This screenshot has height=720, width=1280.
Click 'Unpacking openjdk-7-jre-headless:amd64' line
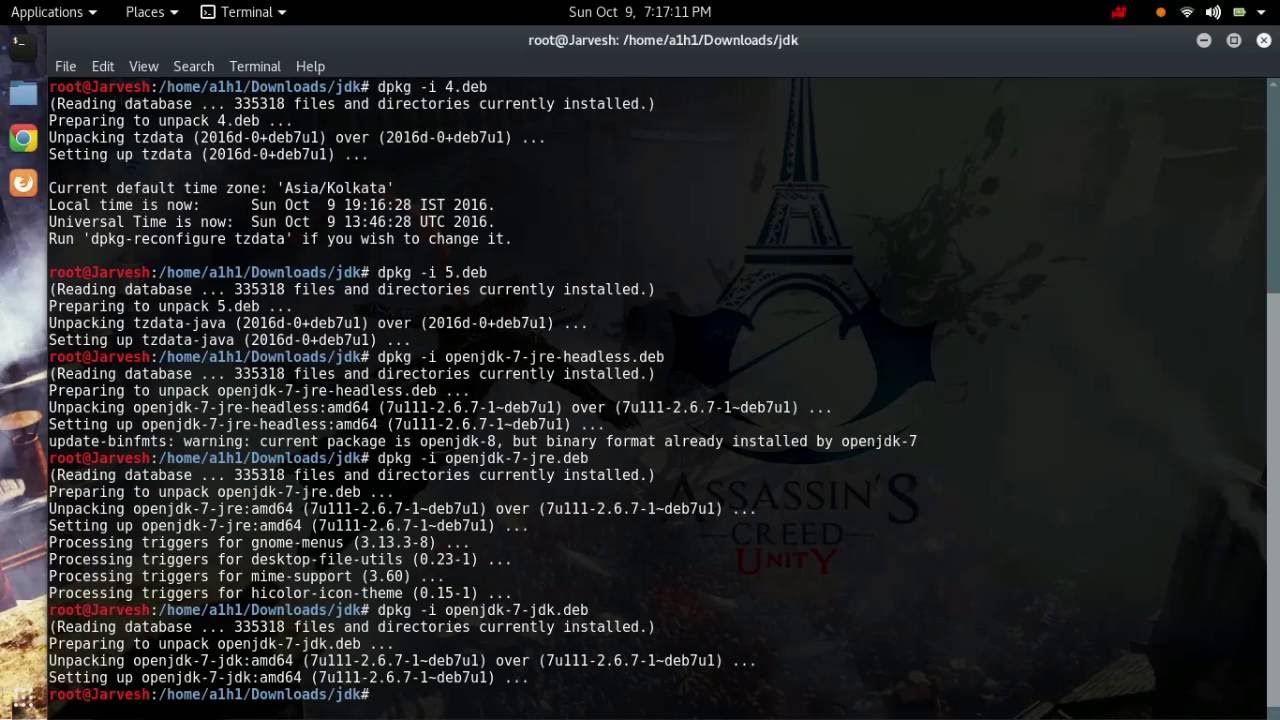[x=440, y=408]
